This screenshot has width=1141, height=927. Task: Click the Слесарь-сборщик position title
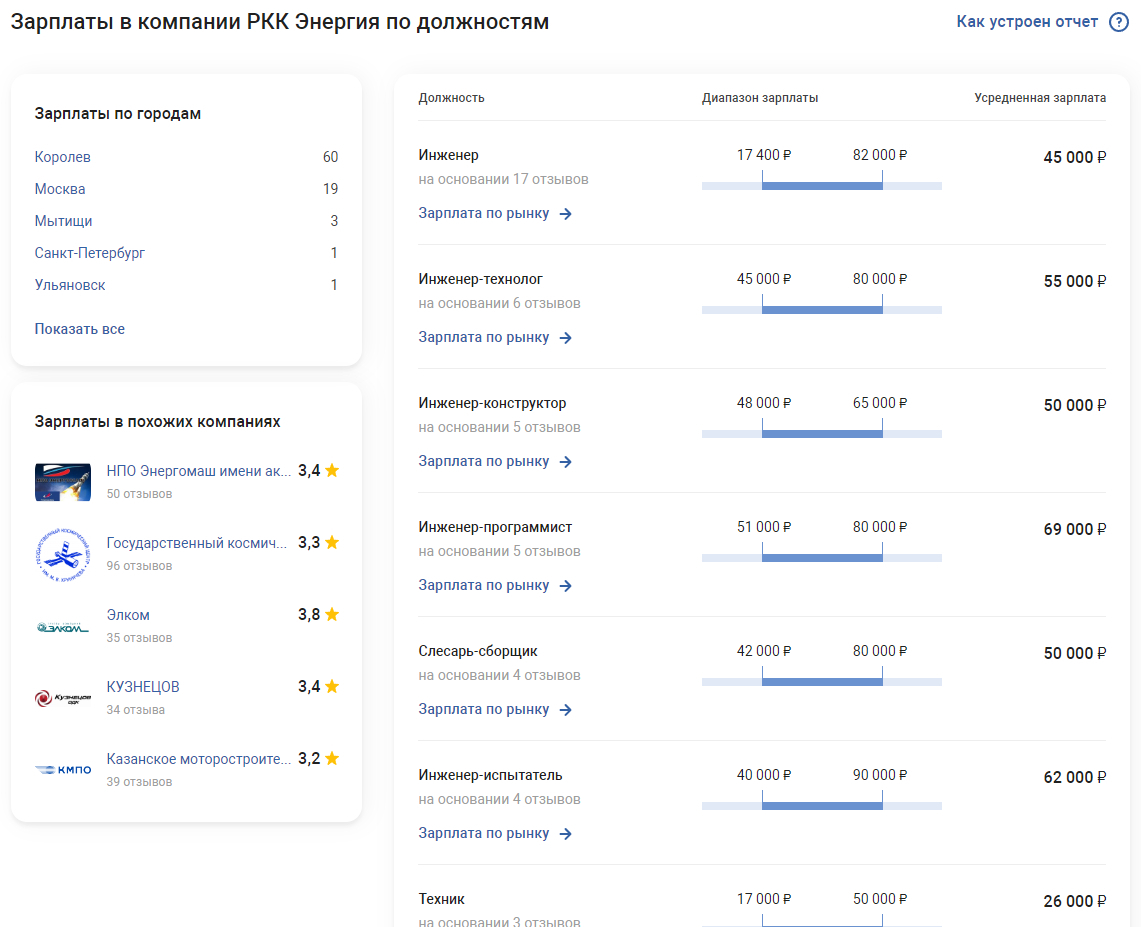click(x=477, y=651)
